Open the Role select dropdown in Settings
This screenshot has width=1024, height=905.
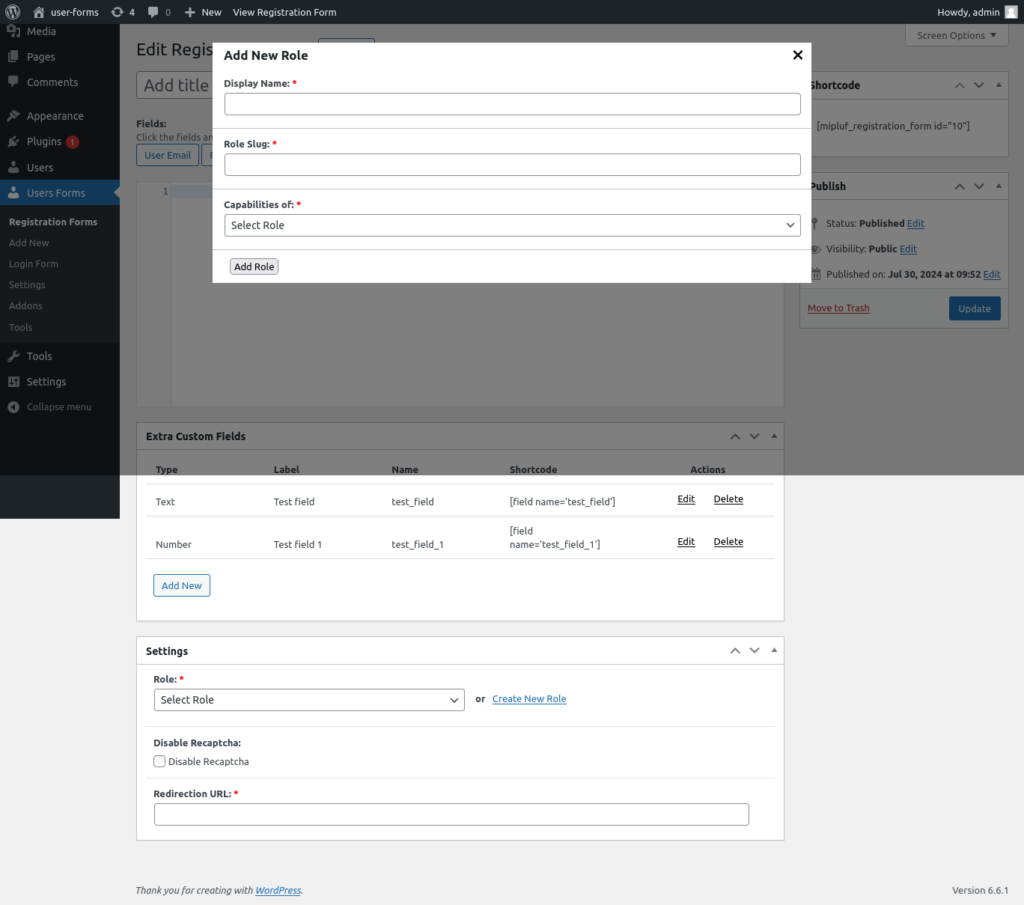308,700
